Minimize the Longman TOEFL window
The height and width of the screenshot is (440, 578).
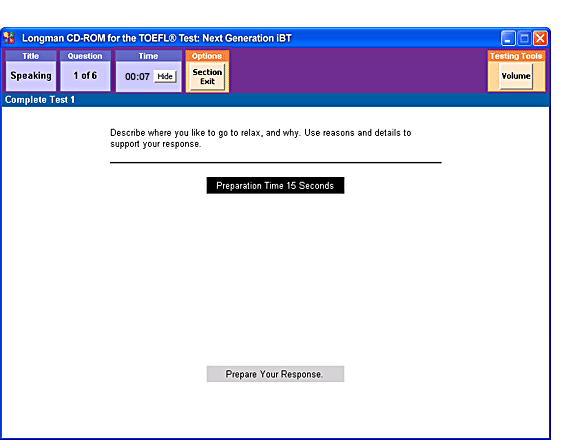(x=508, y=38)
